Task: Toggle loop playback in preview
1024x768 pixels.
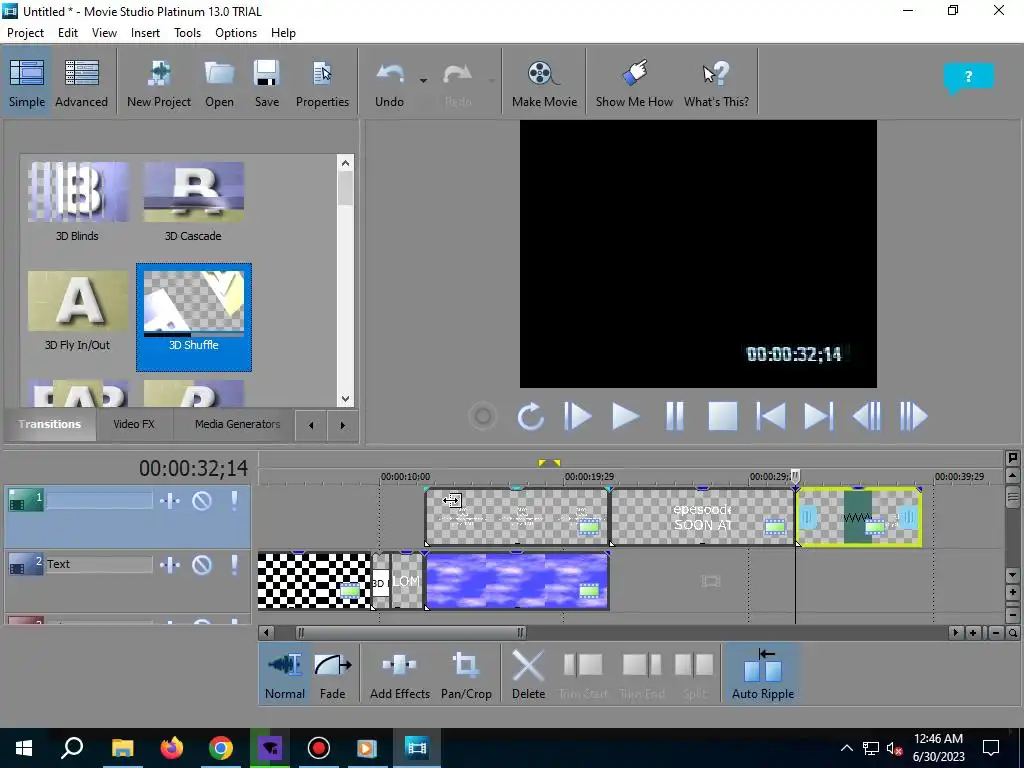Action: tap(530, 417)
